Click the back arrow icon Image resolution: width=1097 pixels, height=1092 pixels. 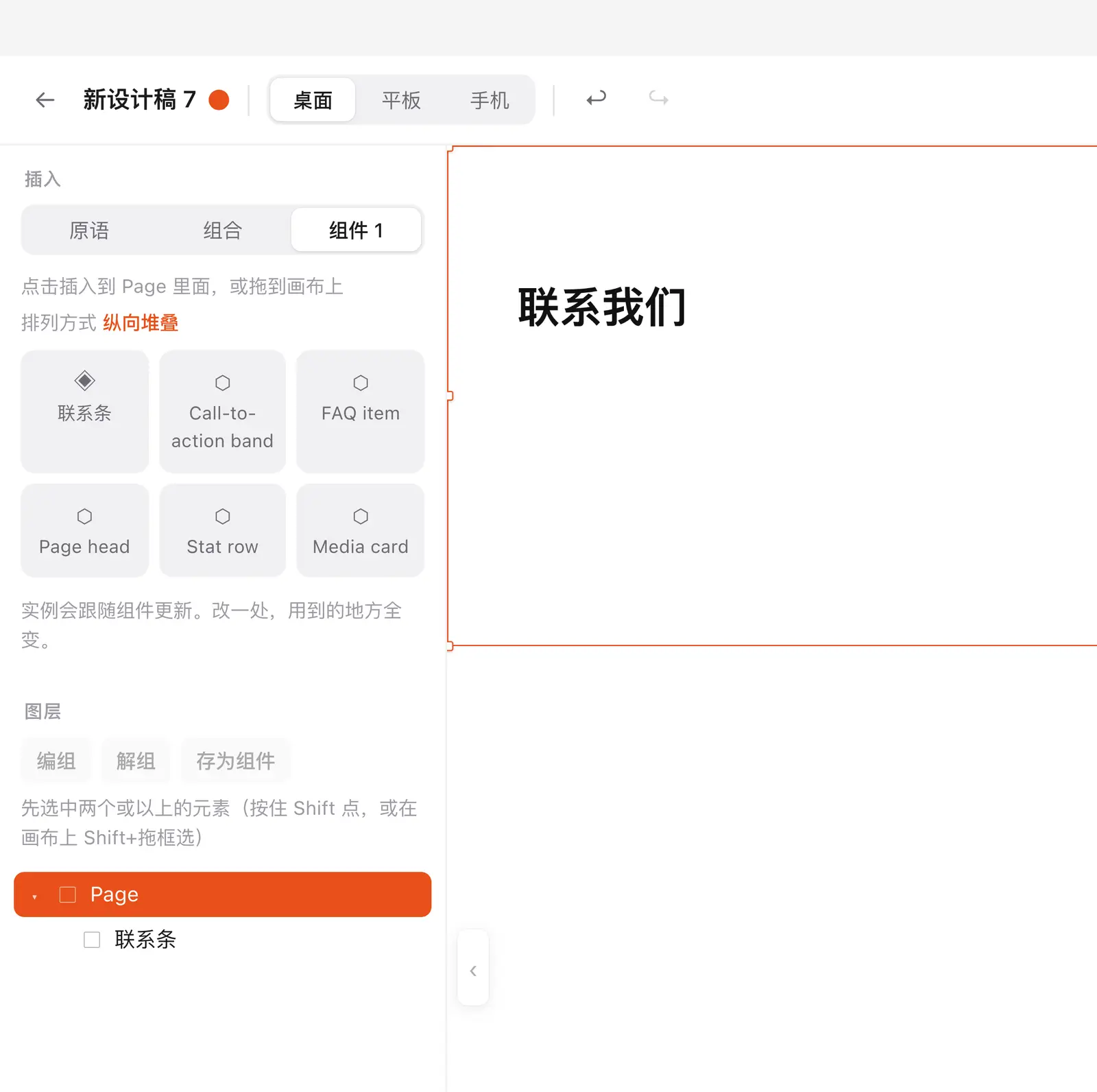pyautogui.click(x=45, y=100)
